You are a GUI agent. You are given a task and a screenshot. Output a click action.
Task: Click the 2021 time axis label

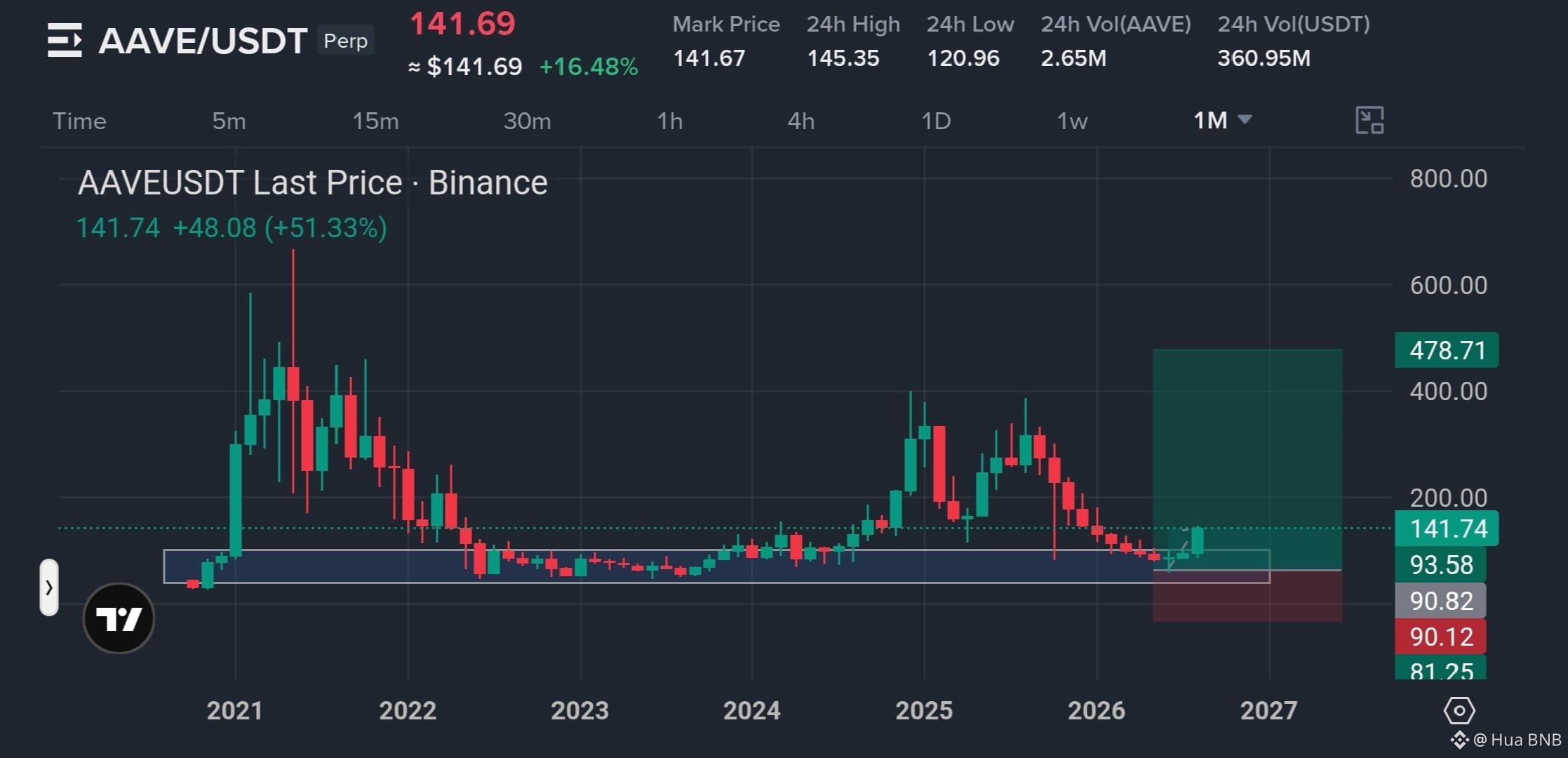234,711
